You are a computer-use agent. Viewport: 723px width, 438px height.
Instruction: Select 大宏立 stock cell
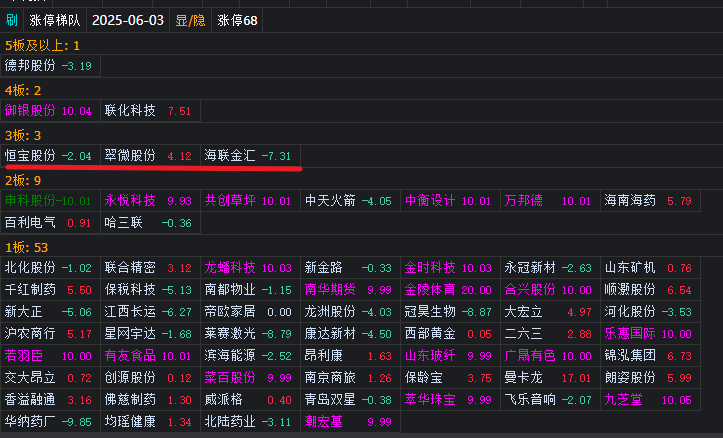[x=551, y=312]
